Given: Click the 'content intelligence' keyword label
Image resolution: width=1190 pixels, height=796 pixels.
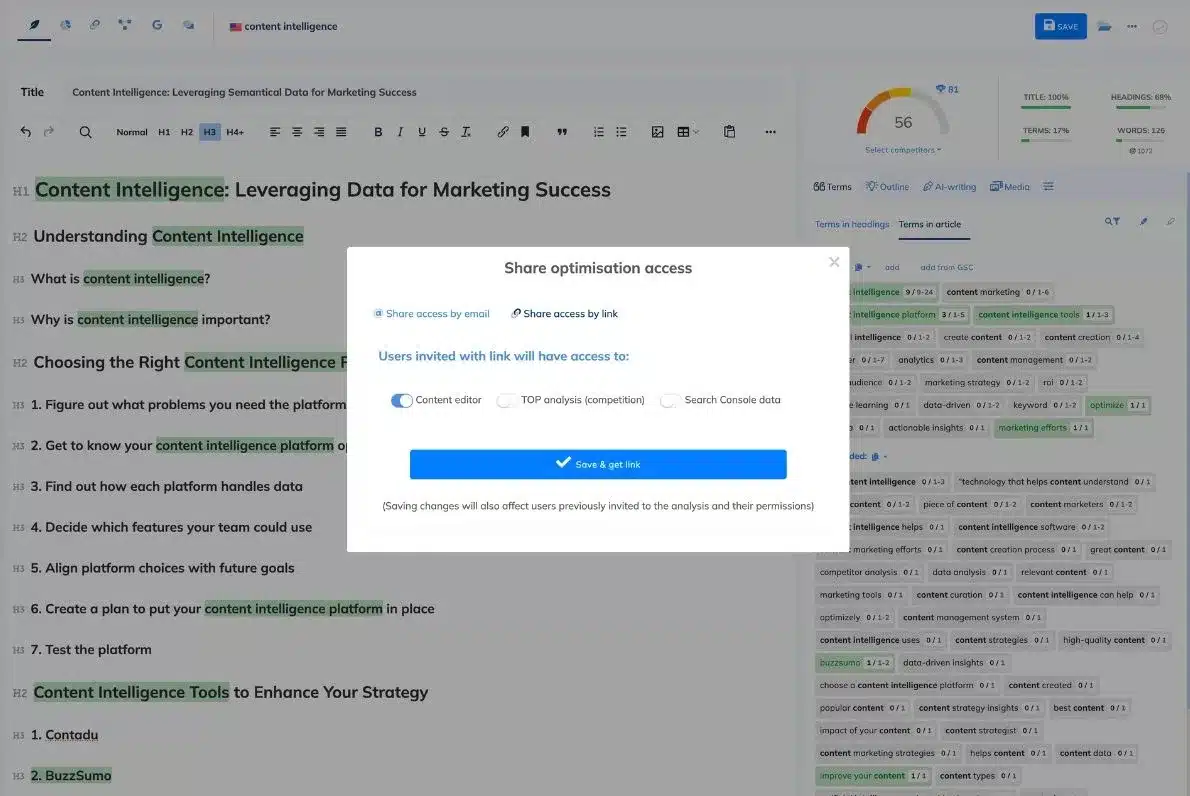Looking at the screenshot, I should (x=291, y=26).
